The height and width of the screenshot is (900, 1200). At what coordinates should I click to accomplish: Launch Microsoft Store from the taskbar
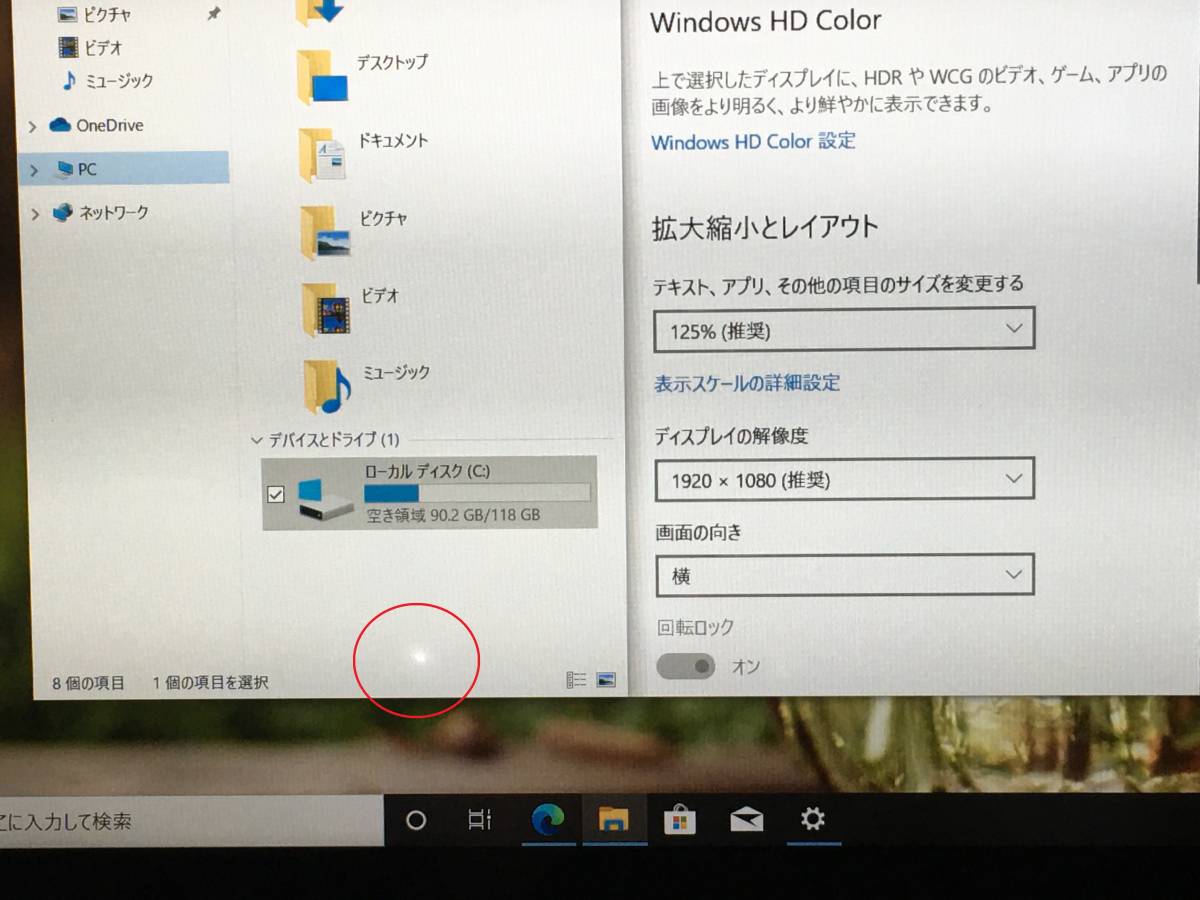680,820
